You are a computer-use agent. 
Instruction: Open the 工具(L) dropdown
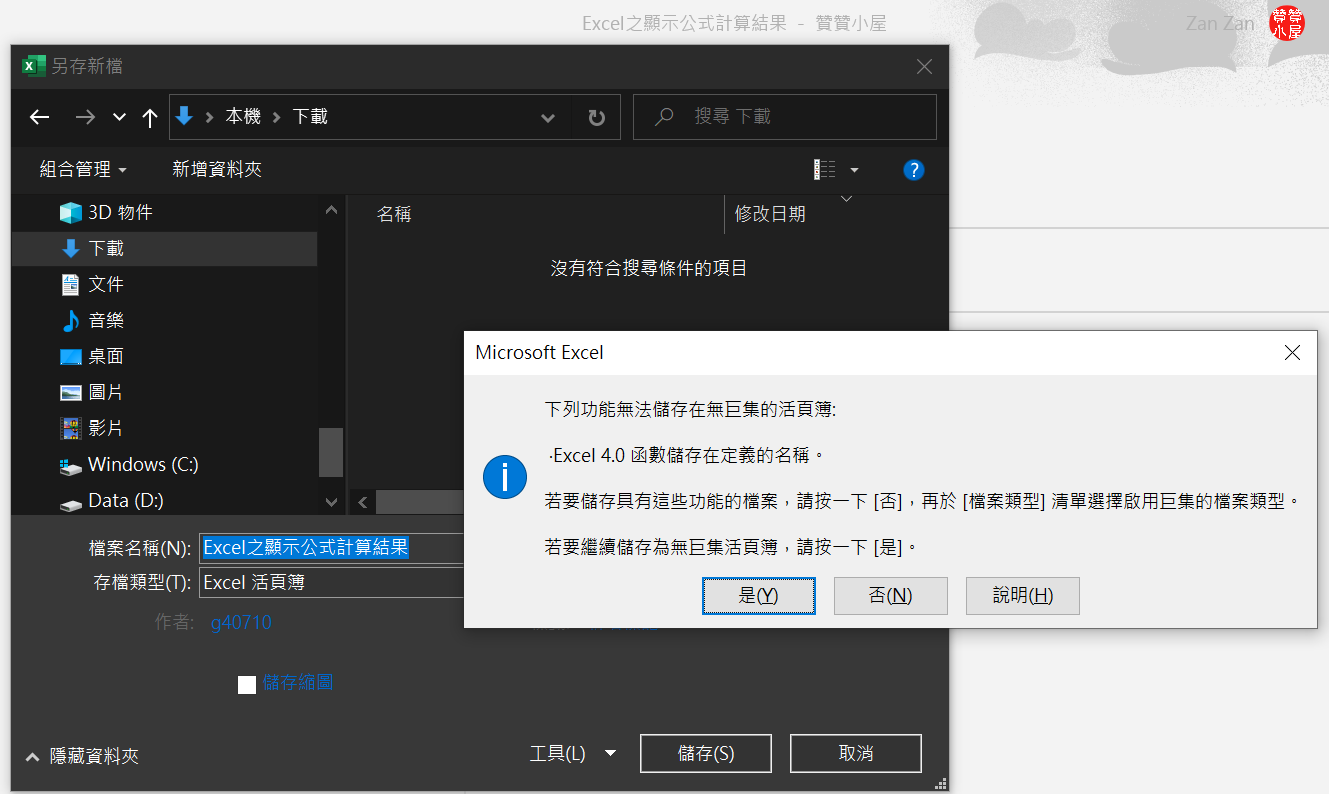(572, 753)
